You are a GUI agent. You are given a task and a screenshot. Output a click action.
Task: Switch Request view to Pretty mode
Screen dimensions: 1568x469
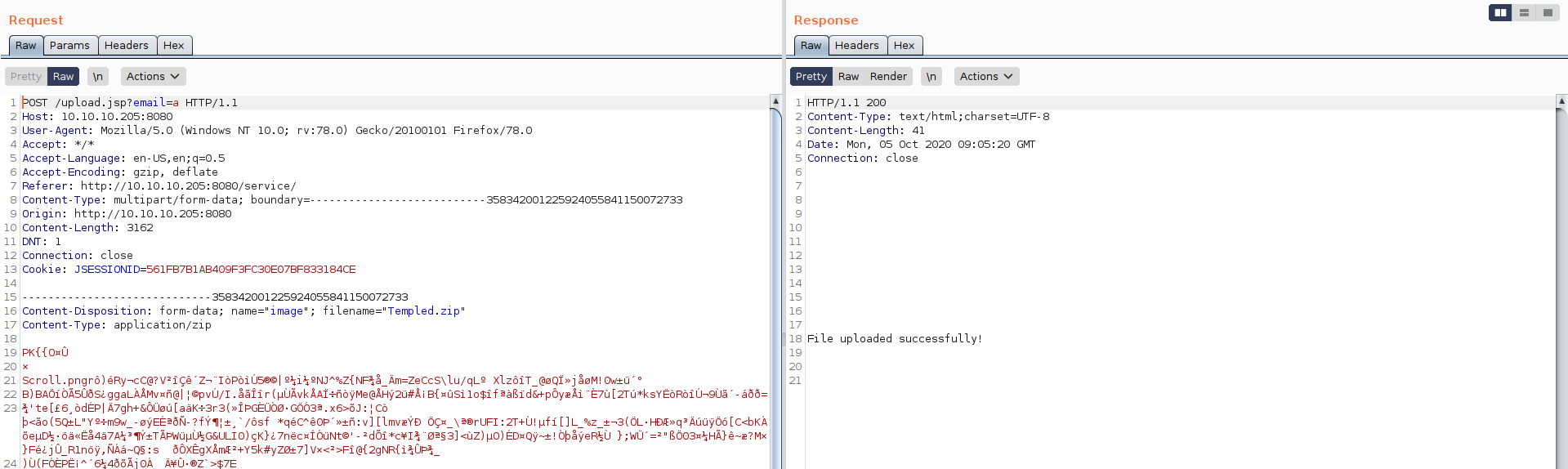pos(26,77)
